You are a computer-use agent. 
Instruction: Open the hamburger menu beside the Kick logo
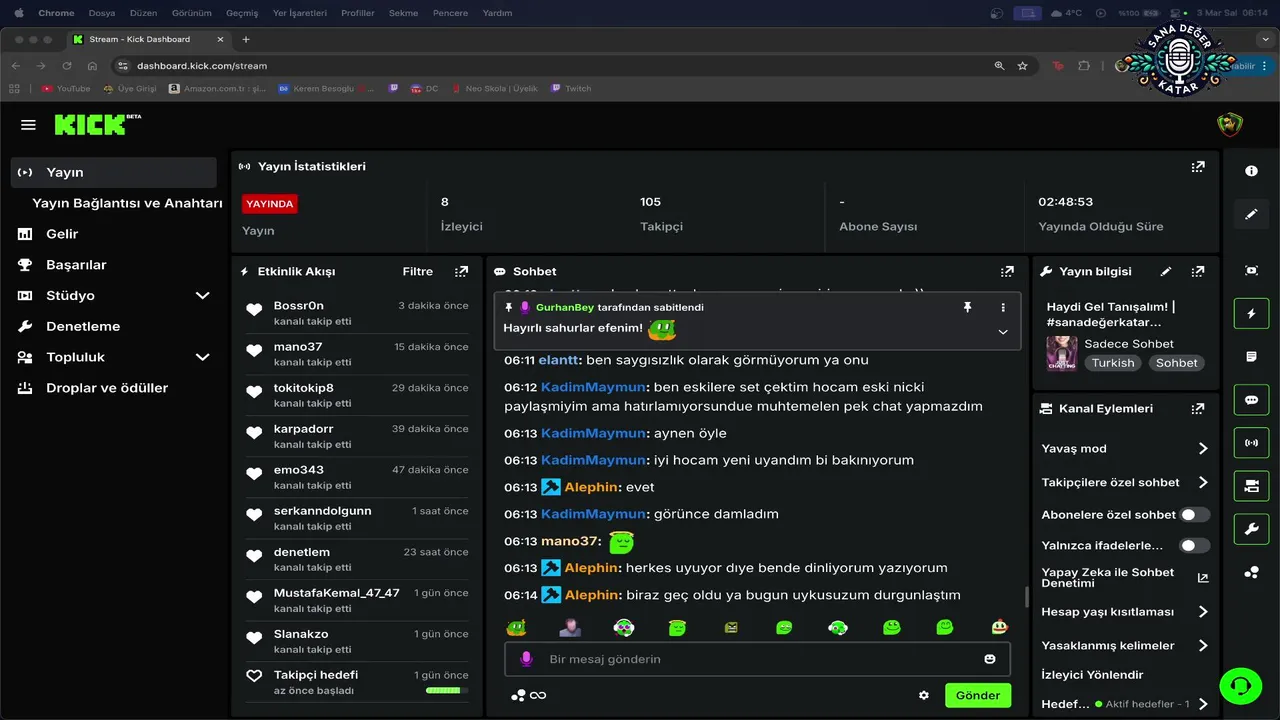tap(28, 125)
